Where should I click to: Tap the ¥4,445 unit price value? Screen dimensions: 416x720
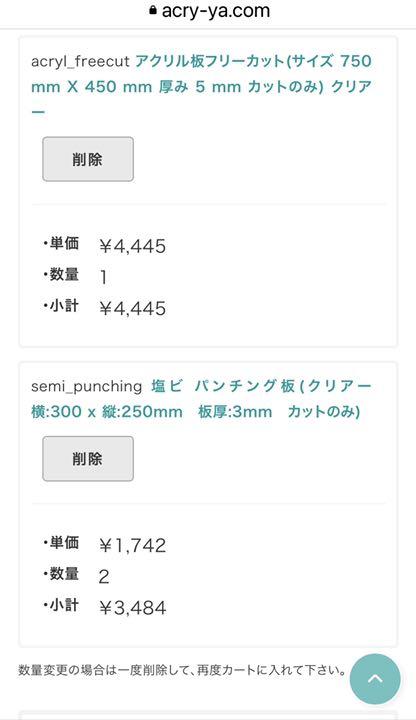pyautogui.click(x=133, y=246)
